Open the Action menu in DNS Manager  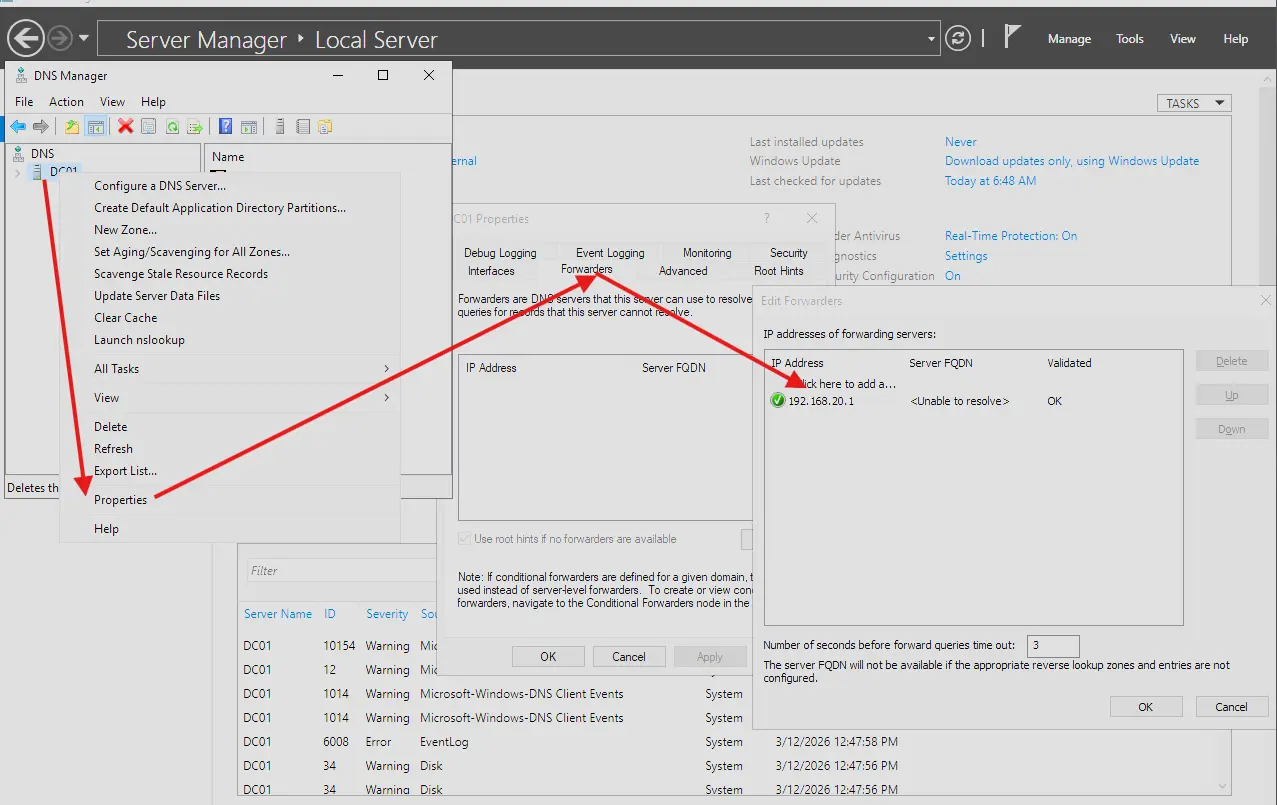coord(66,102)
